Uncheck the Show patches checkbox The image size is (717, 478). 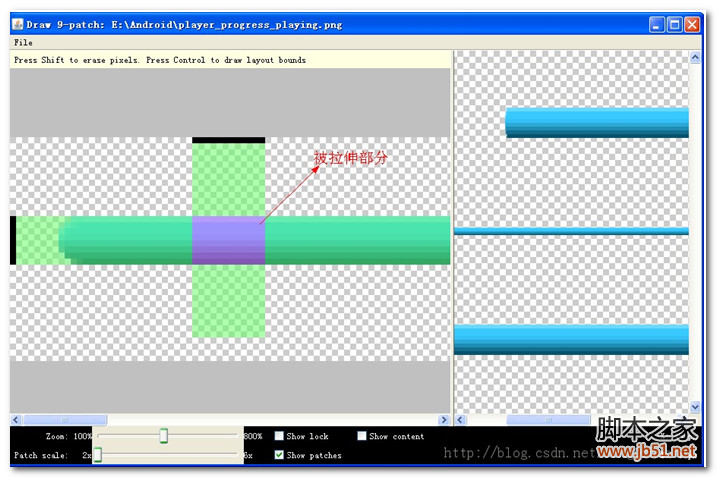click(279, 455)
